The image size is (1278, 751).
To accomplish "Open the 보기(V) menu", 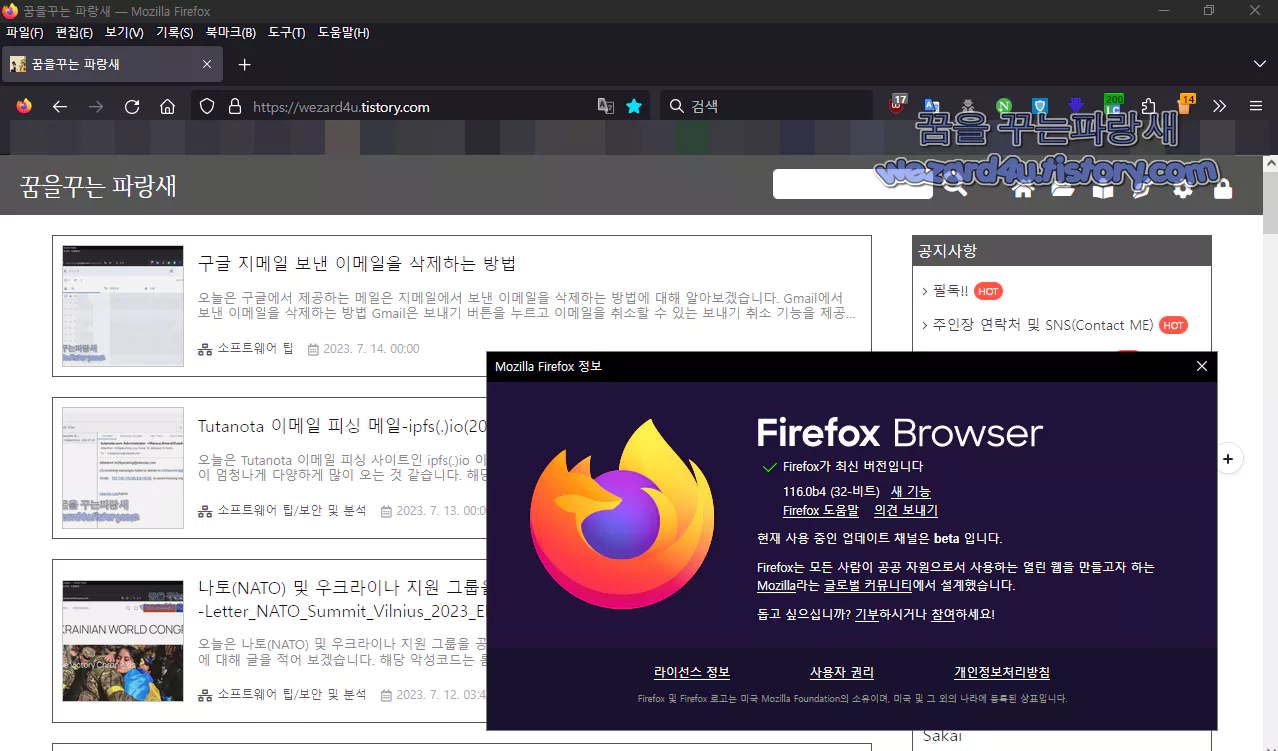I will [x=124, y=32].
